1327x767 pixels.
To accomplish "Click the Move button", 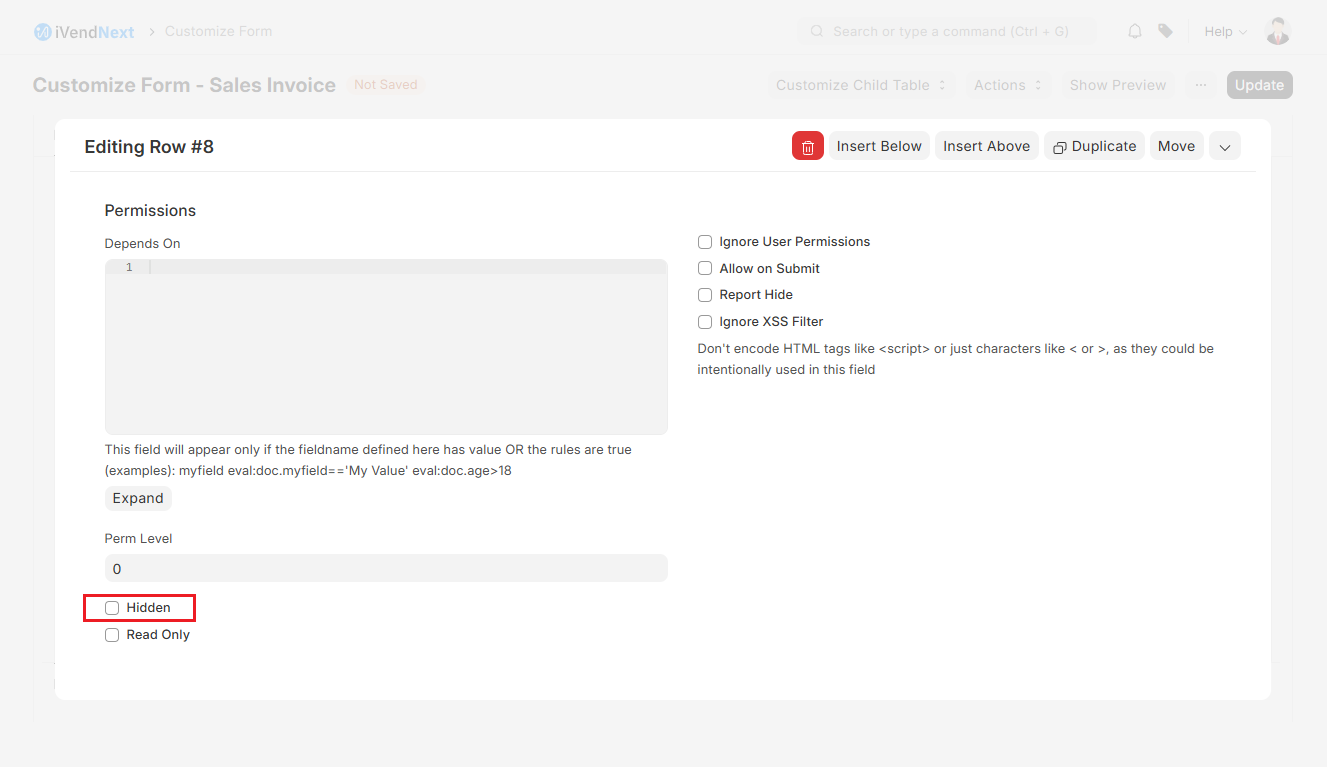I will point(1177,146).
